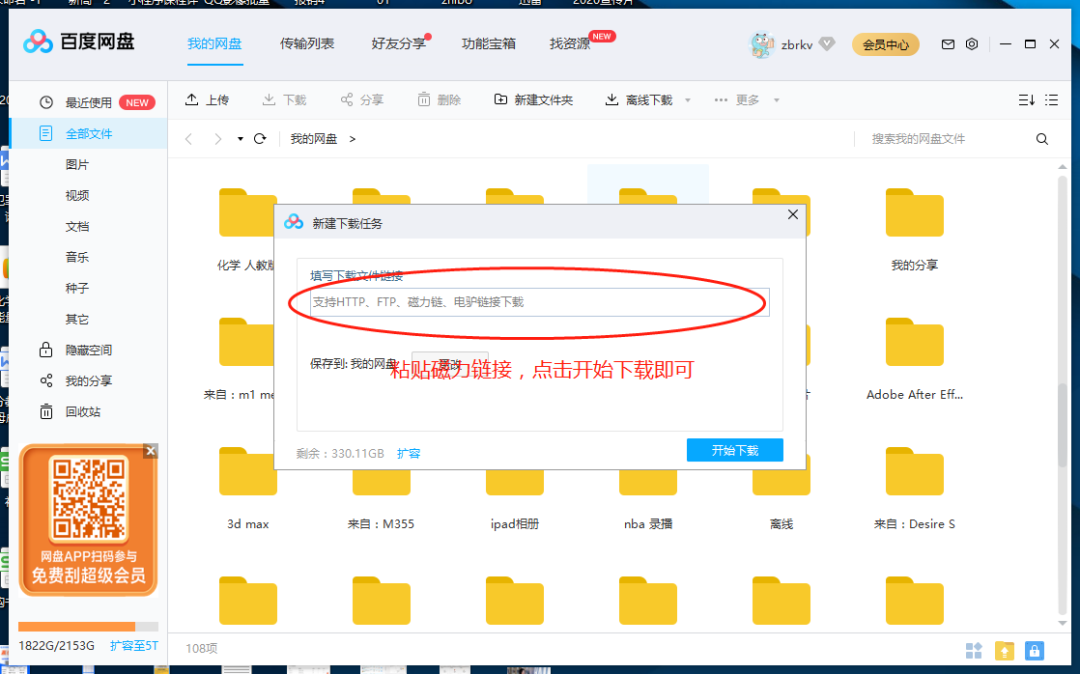Expand the 离线下载 dropdown arrow
1080x674 pixels.
tap(687, 101)
